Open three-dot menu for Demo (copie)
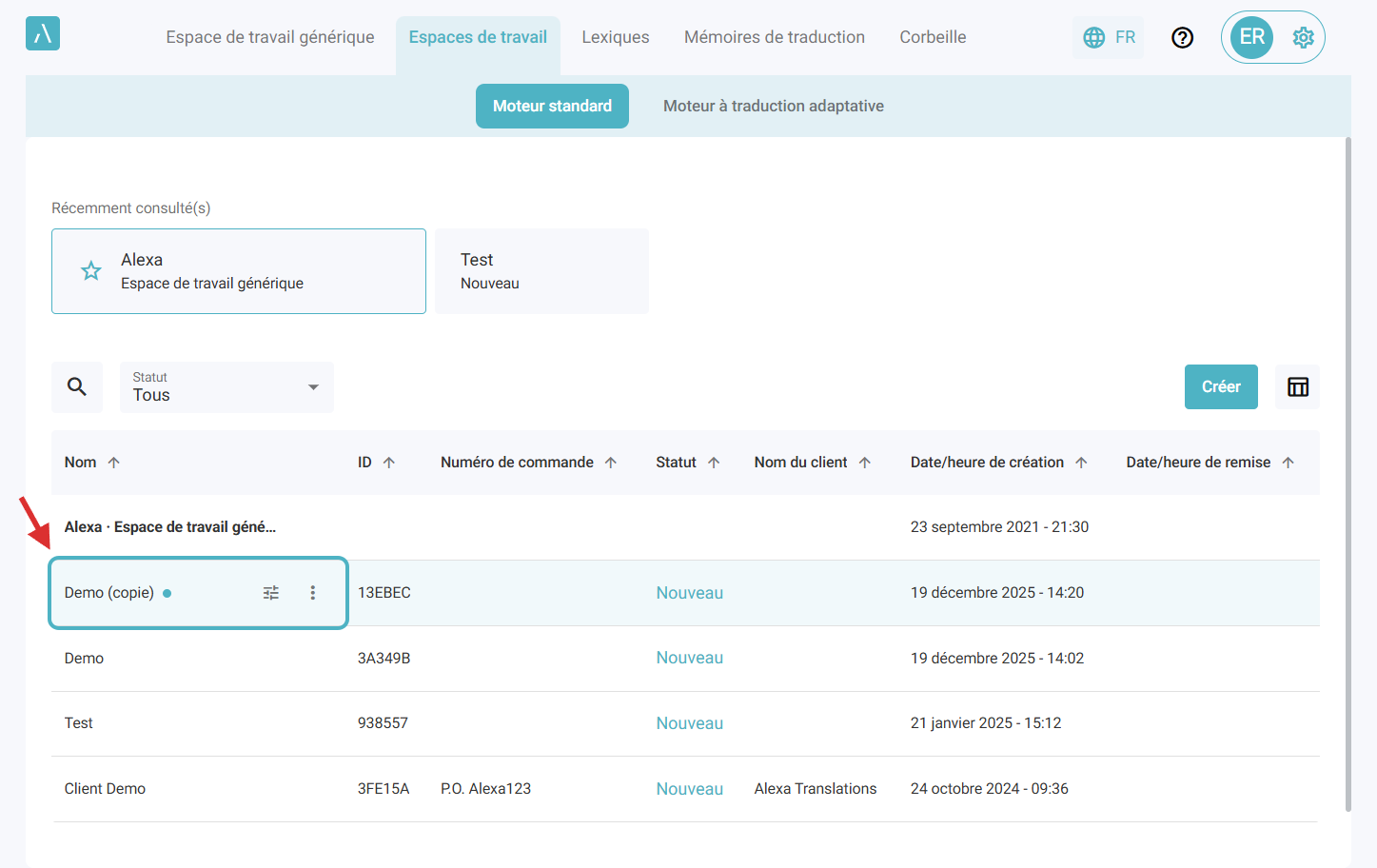The height and width of the screenshot is (868, 1377). click(312, 593)
